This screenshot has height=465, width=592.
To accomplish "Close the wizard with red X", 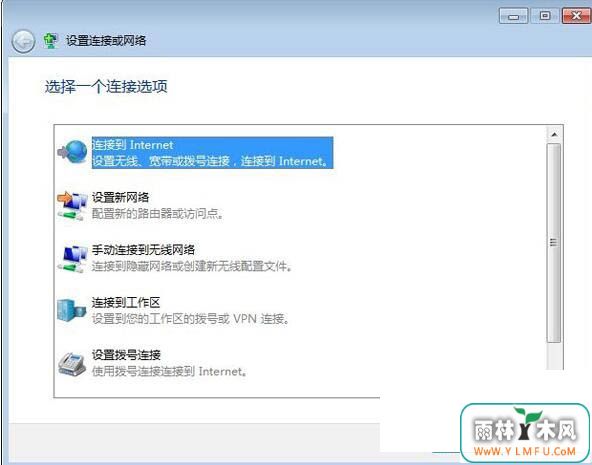I will [x=576, y=16].
